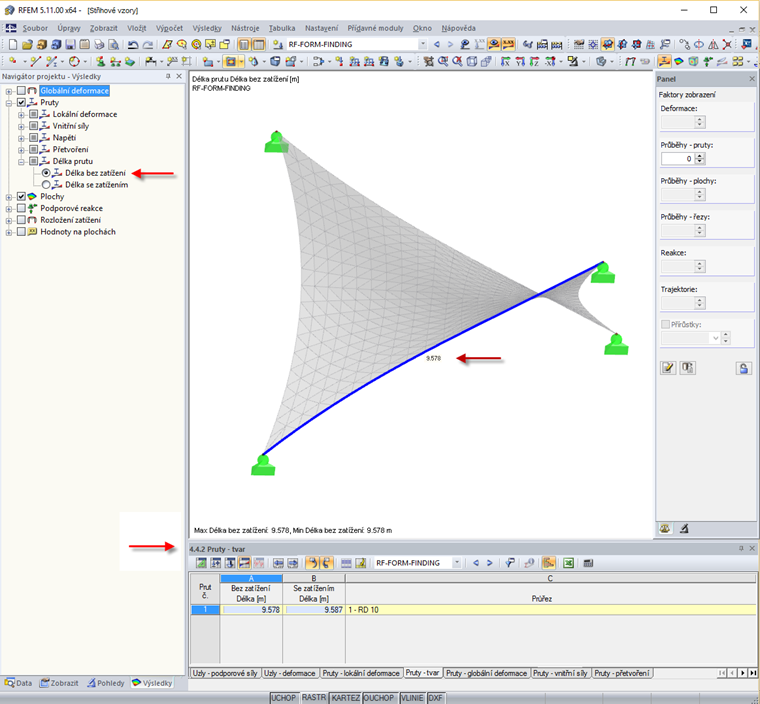Switch to the Pruty - vnitřní síly tab

pos(560,673)
